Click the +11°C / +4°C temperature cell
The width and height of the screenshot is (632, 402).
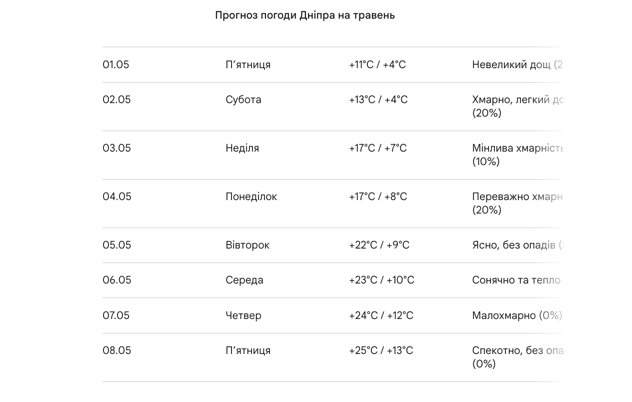pos(377,65)
